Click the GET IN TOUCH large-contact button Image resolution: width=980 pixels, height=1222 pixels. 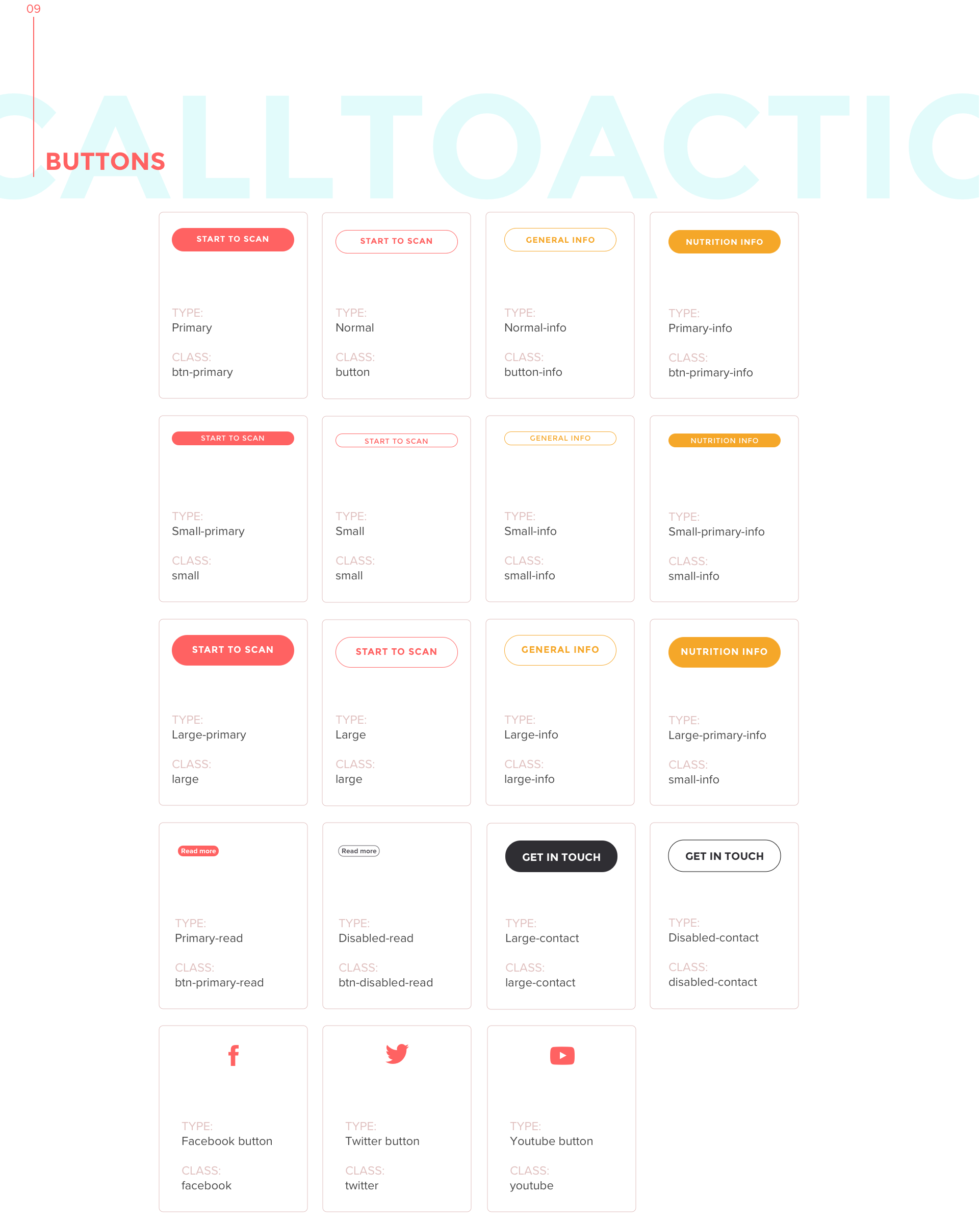click(x=561, y=857)
